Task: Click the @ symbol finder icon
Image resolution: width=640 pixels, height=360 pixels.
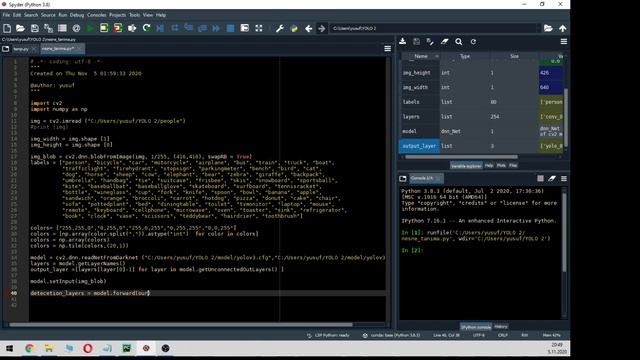Action: 76,28
